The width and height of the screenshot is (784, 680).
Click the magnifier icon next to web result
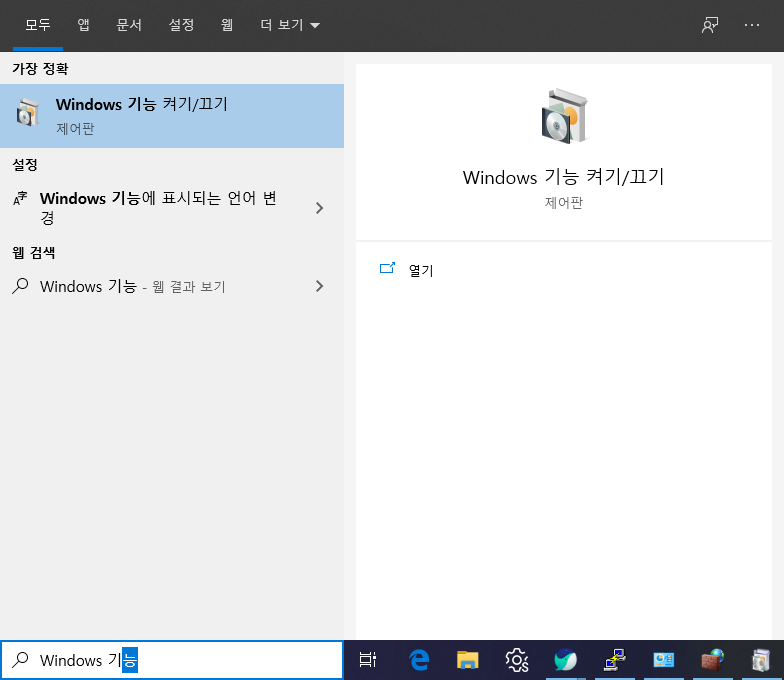(x=20, y=286)
